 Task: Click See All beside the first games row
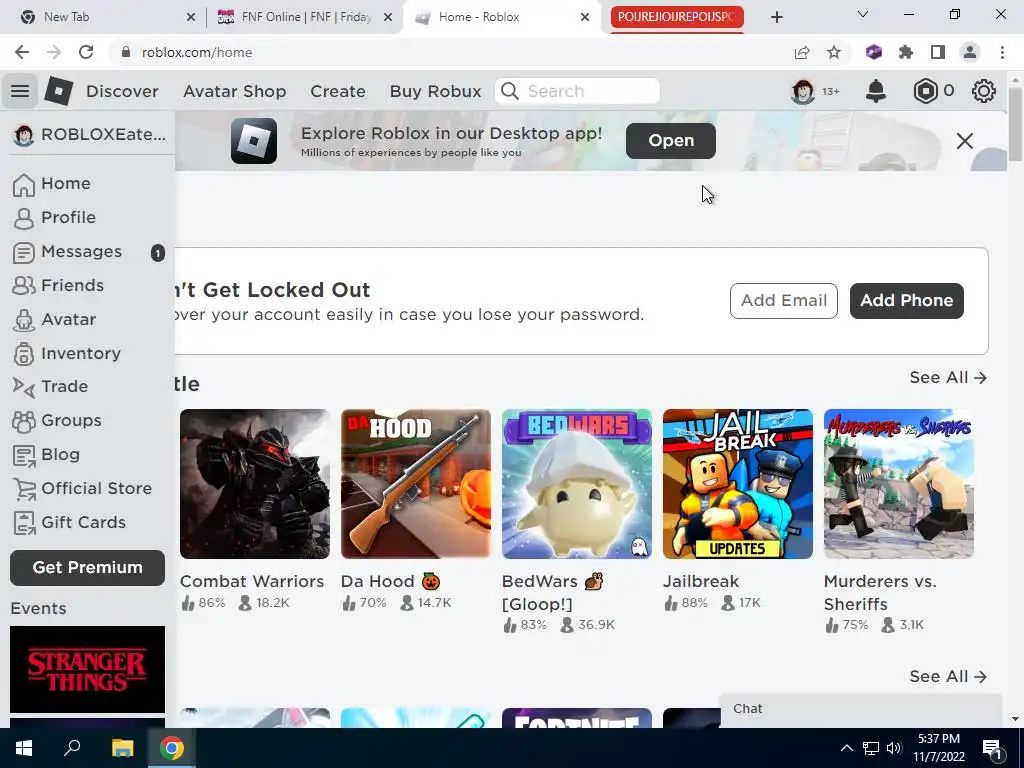[948, 377]
